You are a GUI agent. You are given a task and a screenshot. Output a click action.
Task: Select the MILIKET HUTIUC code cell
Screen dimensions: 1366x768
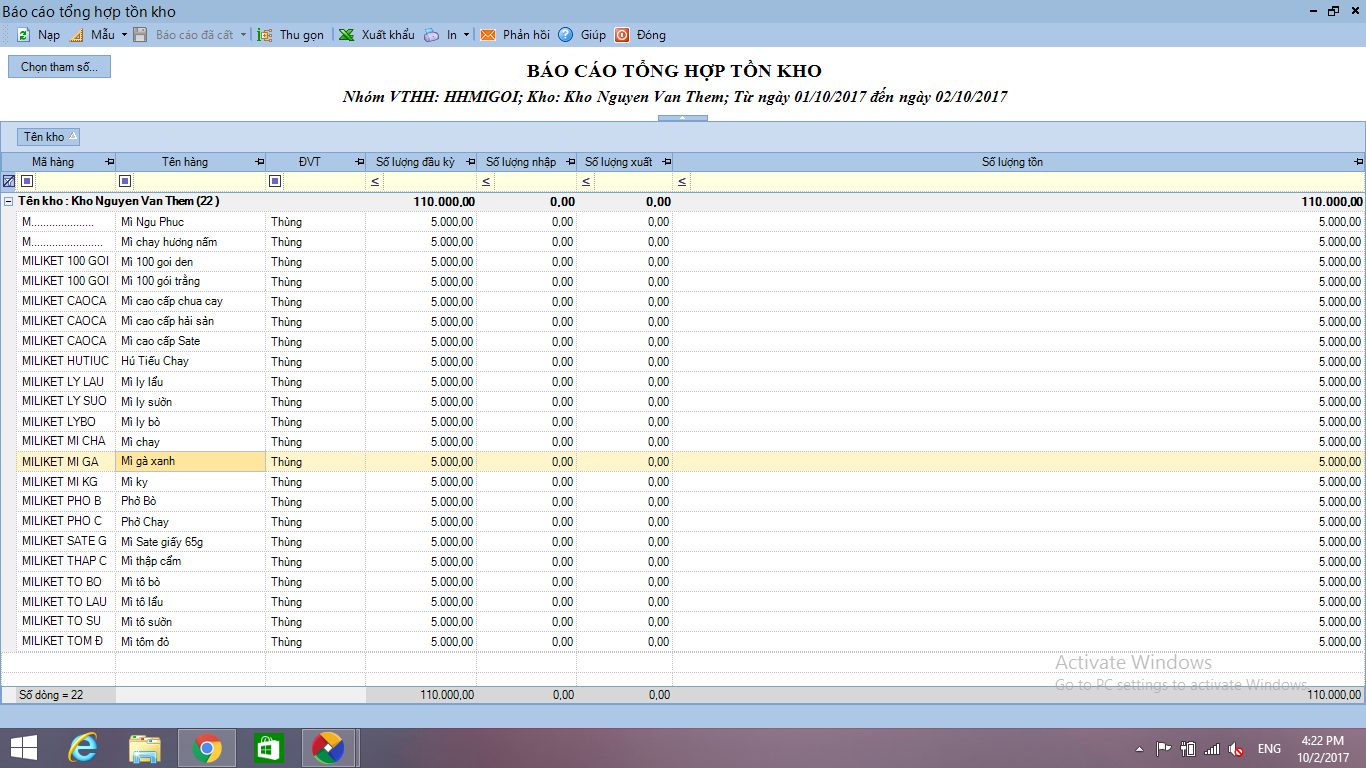66,362
